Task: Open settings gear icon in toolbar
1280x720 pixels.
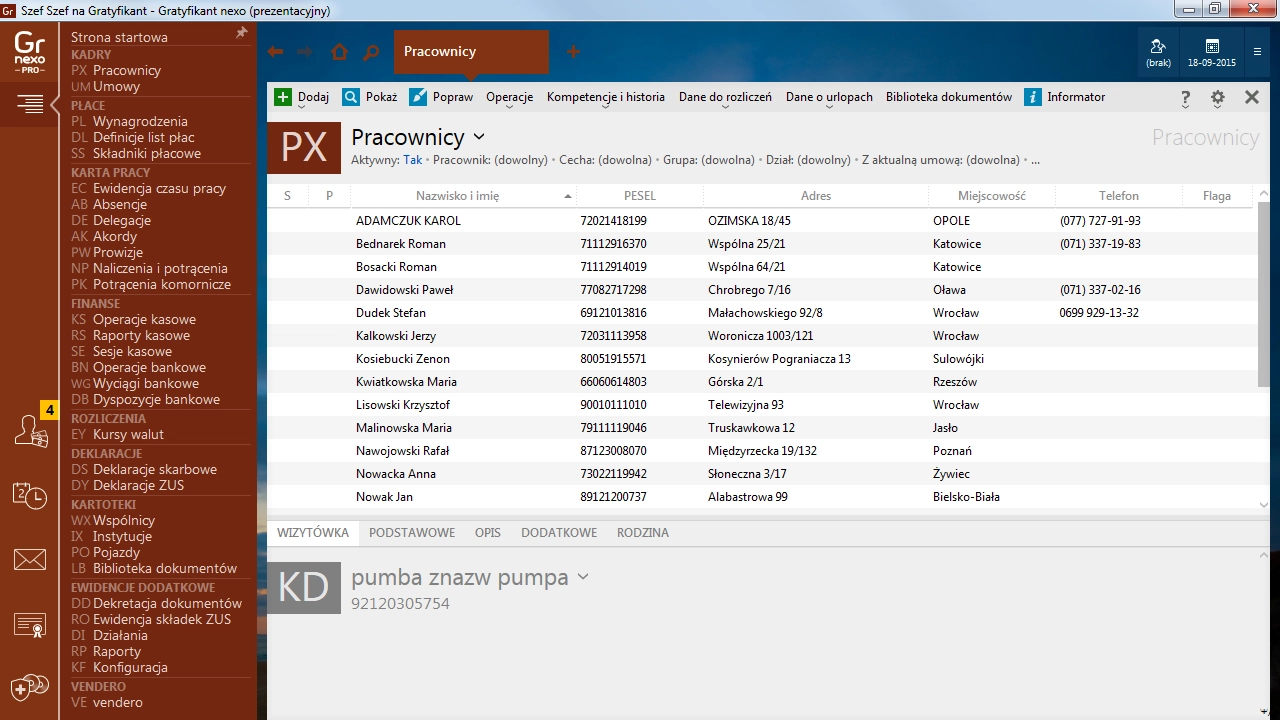Action: pyautogui.click(x=1217, y=98)
